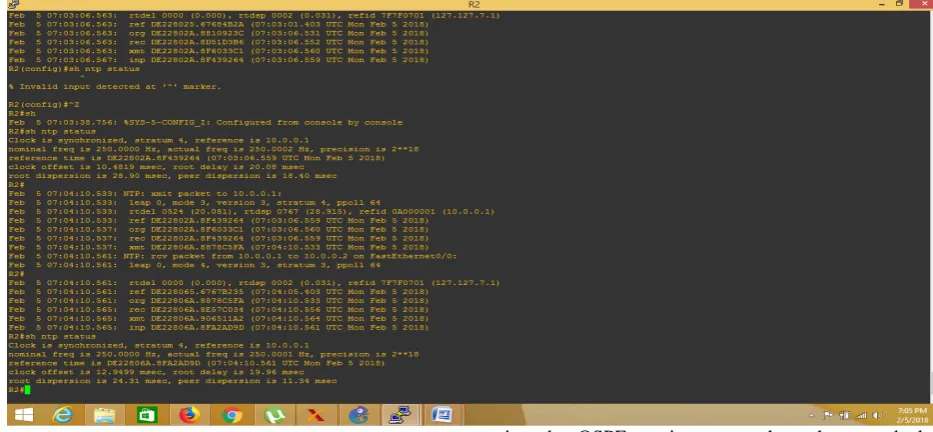This screenshot has width=933, height=432.
Task: Click 'root dispersion is 24.31 msec' line
Action: [x=173, y=381]
